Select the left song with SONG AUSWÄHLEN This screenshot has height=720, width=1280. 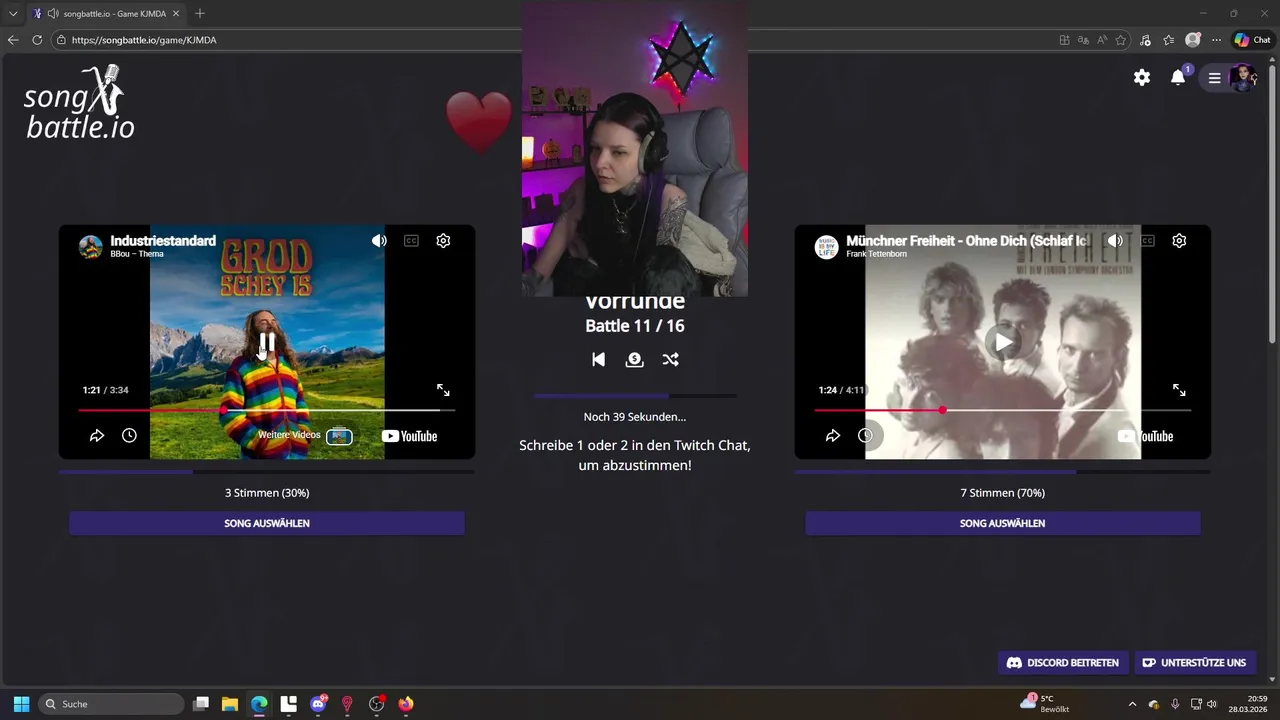[x=267, y=523]
